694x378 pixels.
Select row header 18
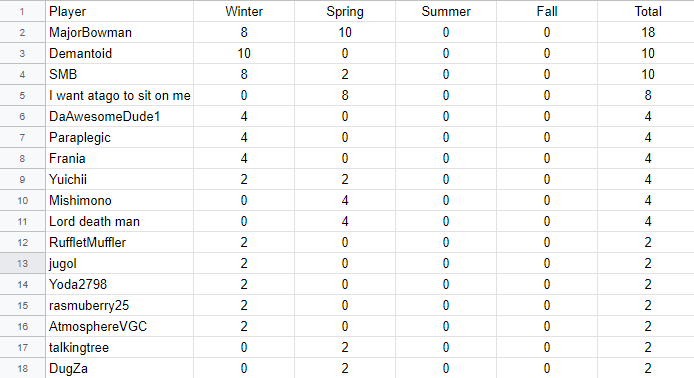pos(23,368)
